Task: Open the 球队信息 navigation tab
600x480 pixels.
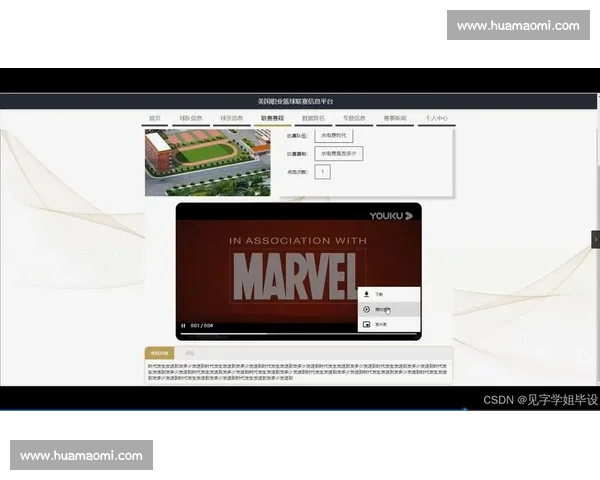Action: coord(190,118)
